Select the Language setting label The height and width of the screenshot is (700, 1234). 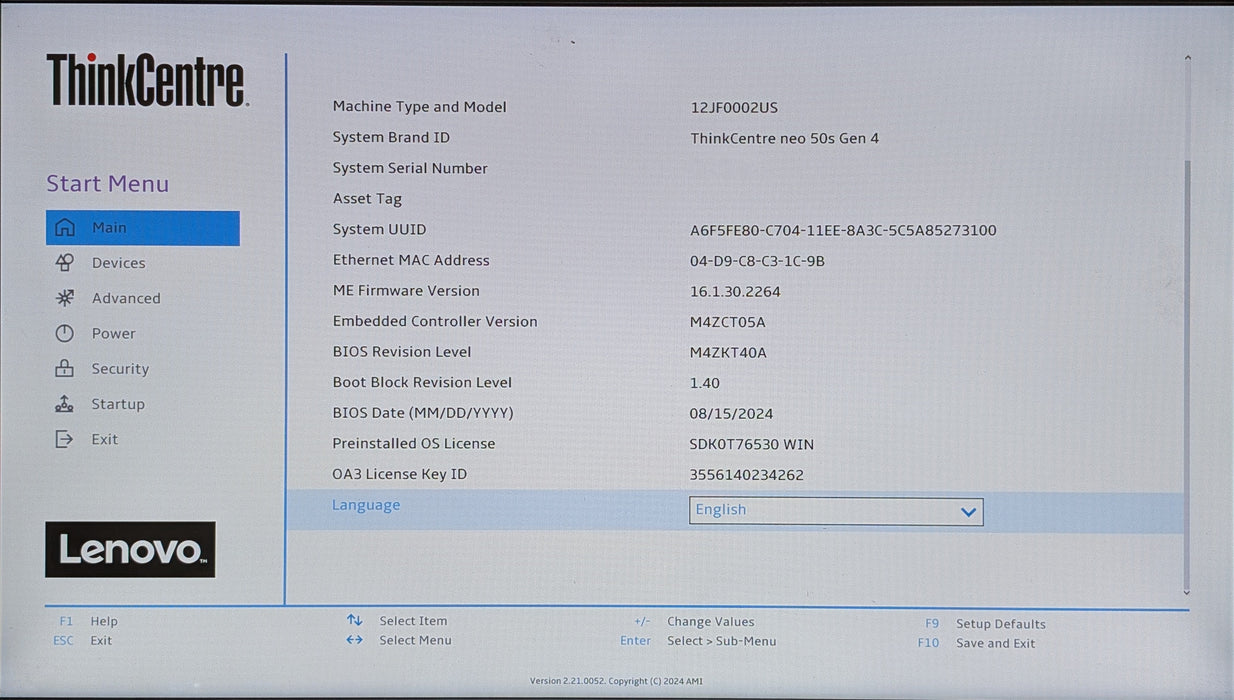pos(366,505)
